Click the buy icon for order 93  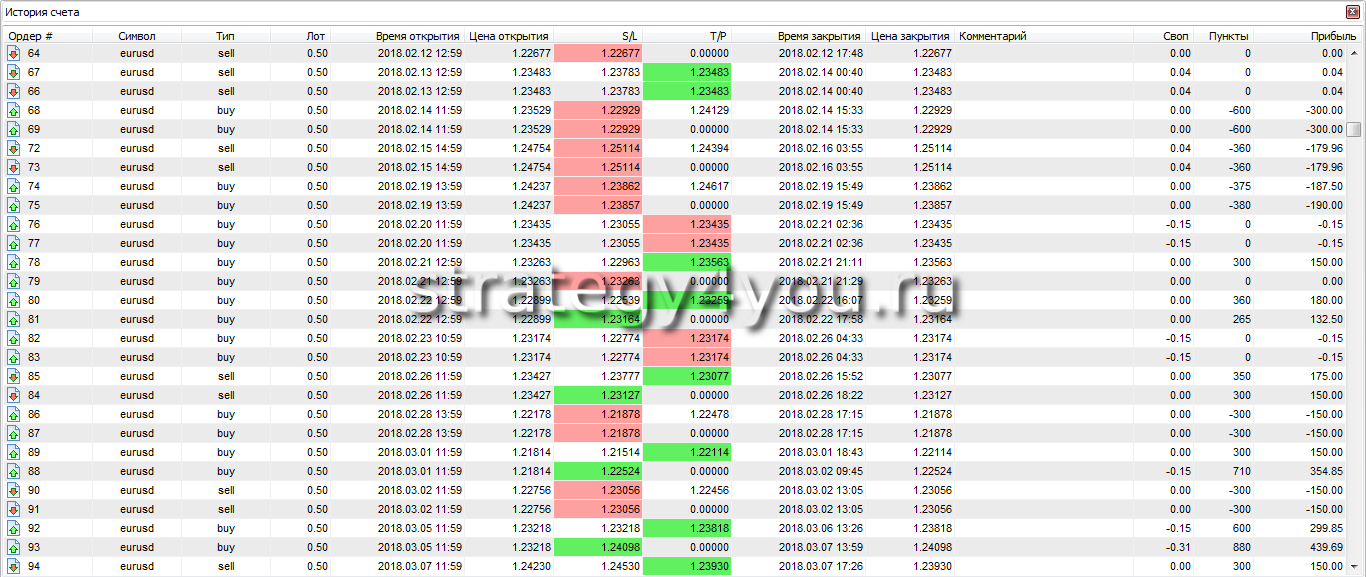click(x=14, y=547)
